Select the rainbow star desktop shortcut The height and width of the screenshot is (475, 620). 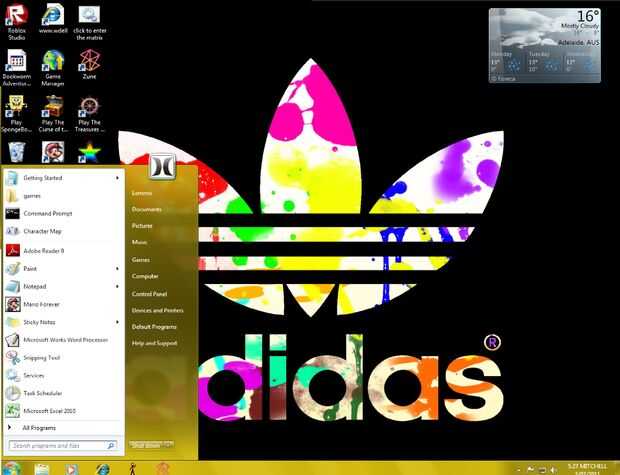click(90, 153)
